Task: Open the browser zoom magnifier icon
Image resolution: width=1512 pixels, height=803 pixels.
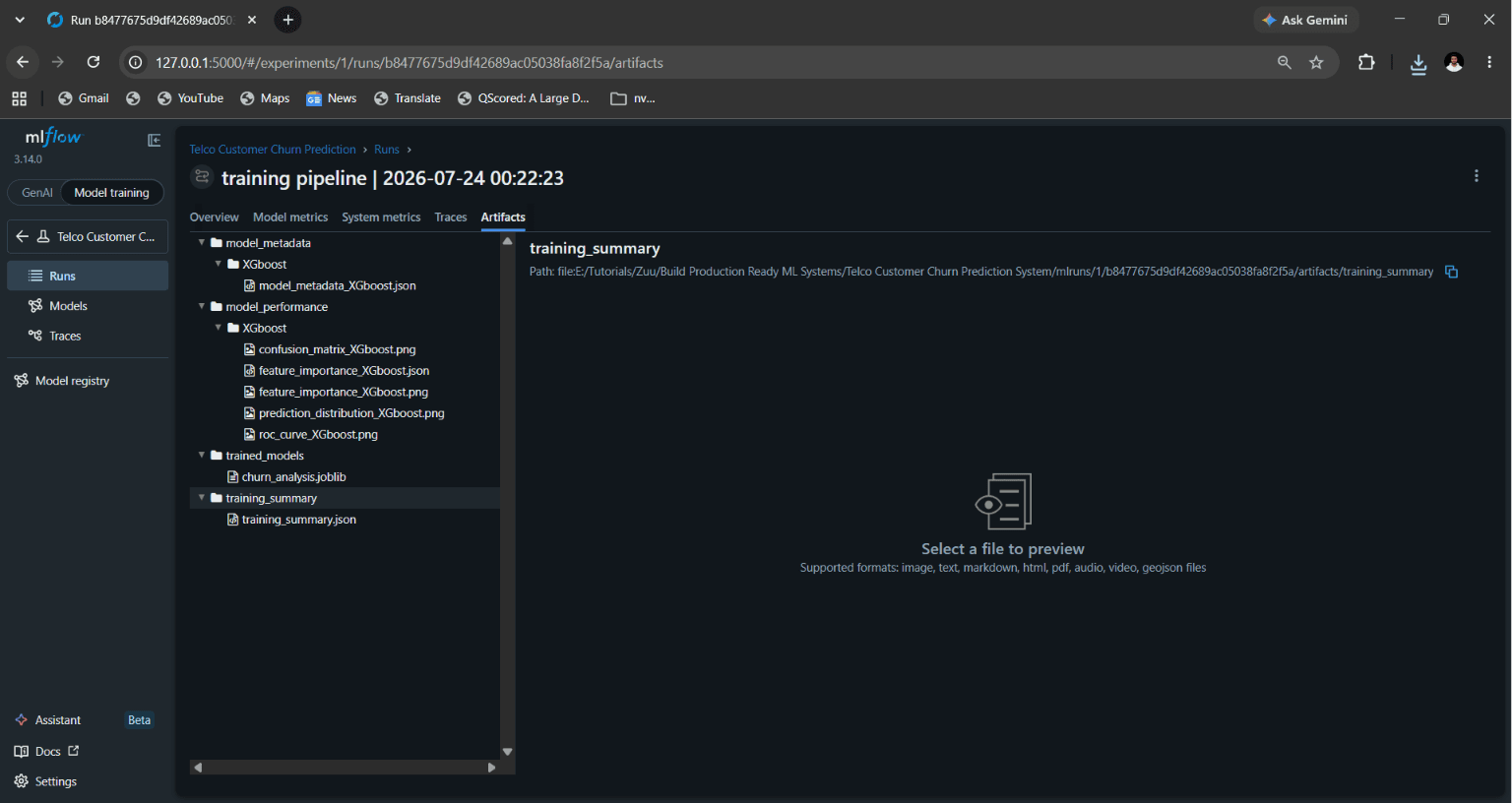Action: (x=1284, y=62)
